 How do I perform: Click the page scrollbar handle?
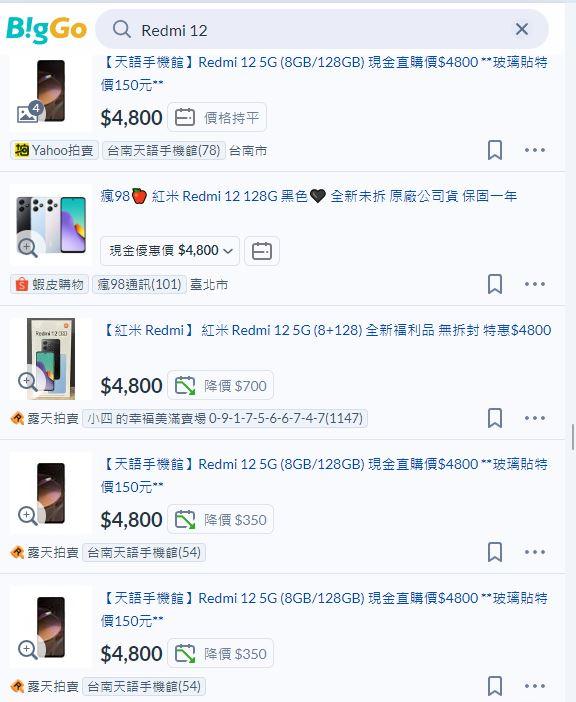[573, 437]
